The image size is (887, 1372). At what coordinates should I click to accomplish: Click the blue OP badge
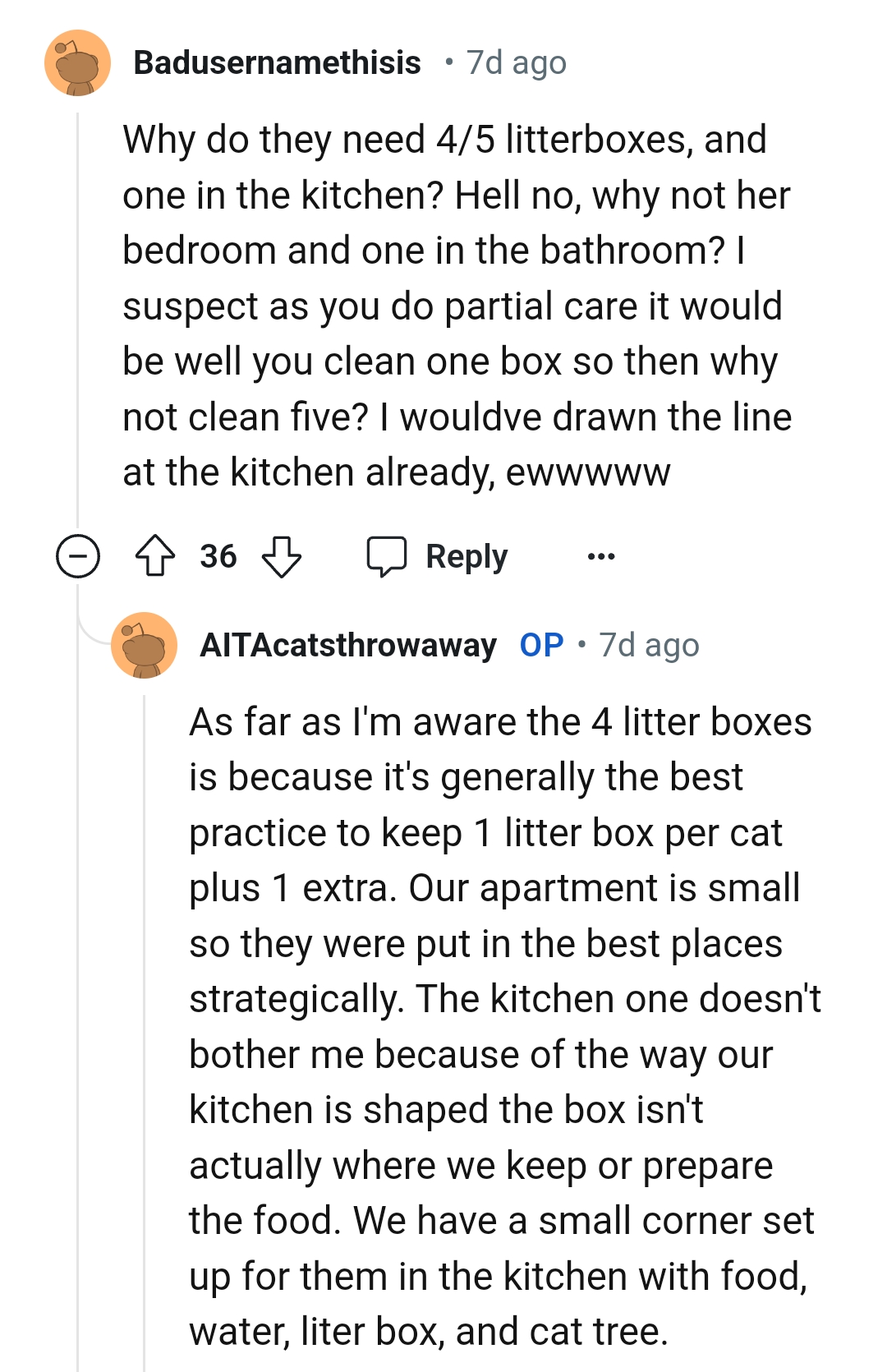point(541,646)
